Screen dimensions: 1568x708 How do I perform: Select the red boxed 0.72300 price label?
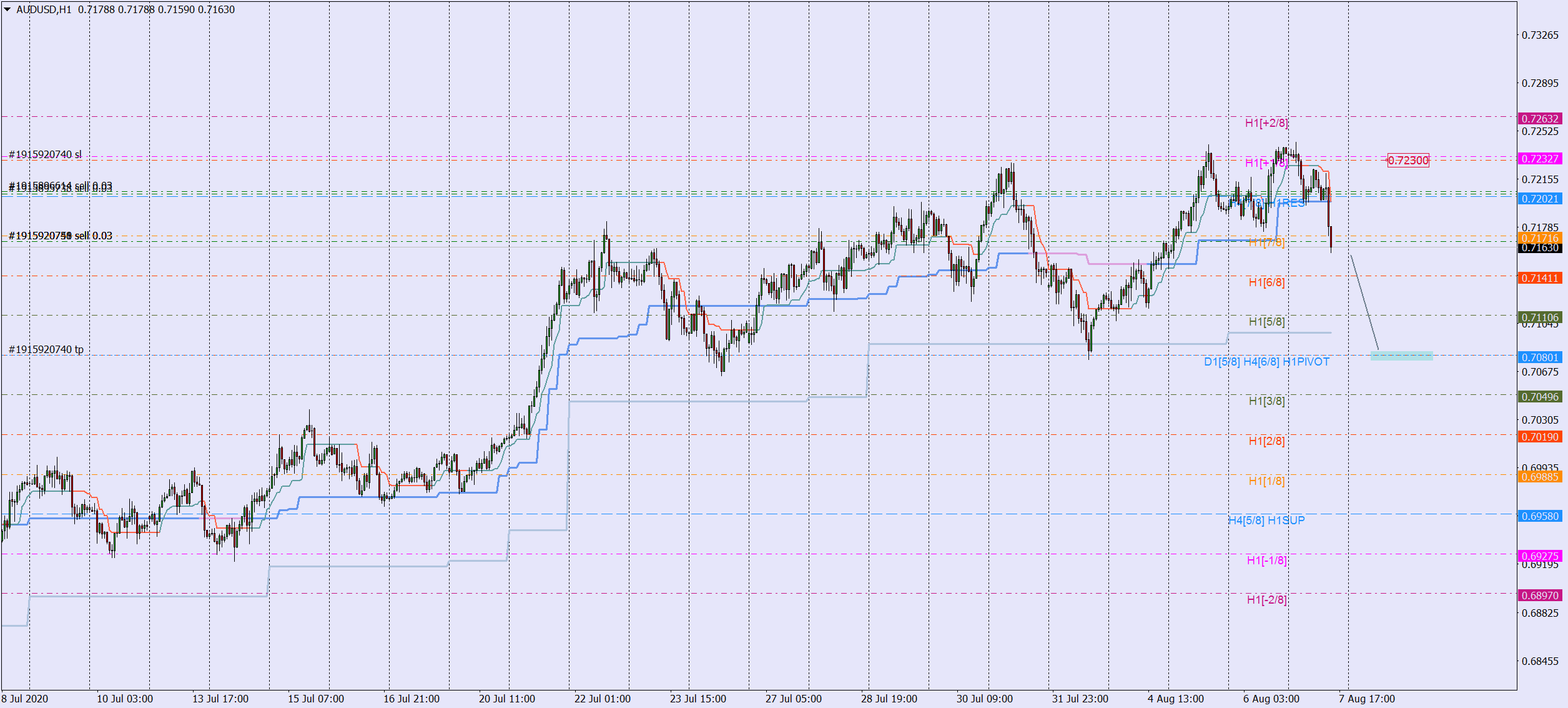(1408, 161)
